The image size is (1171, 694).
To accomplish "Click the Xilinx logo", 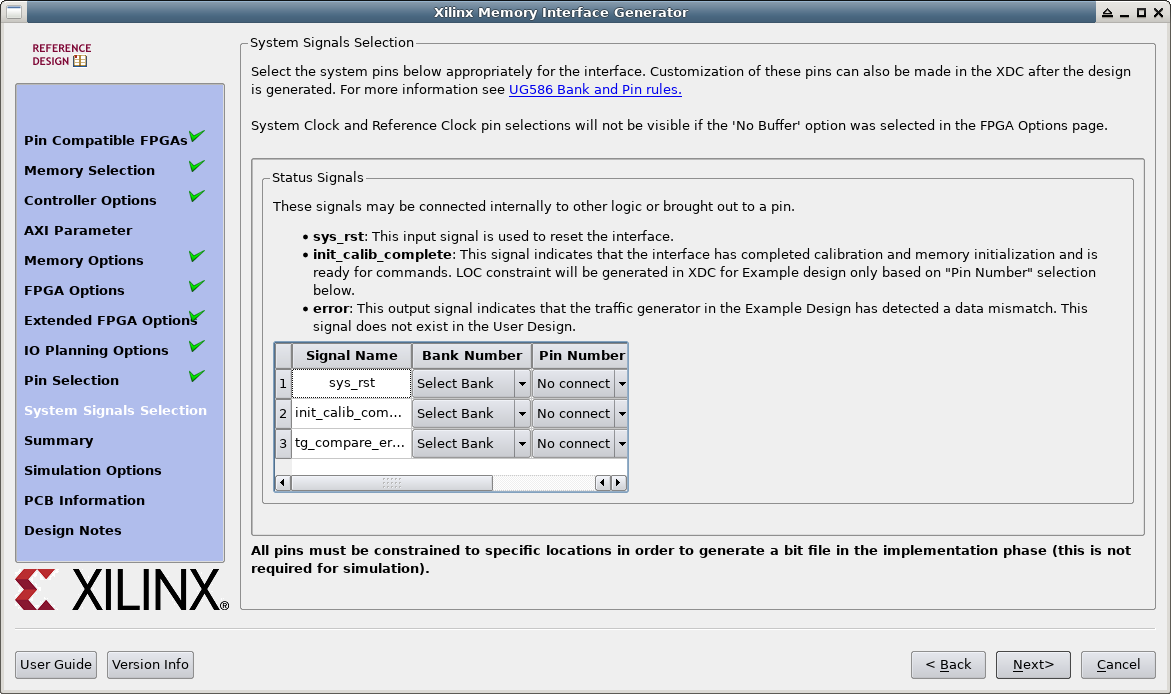I will click(x=121, y=590).
